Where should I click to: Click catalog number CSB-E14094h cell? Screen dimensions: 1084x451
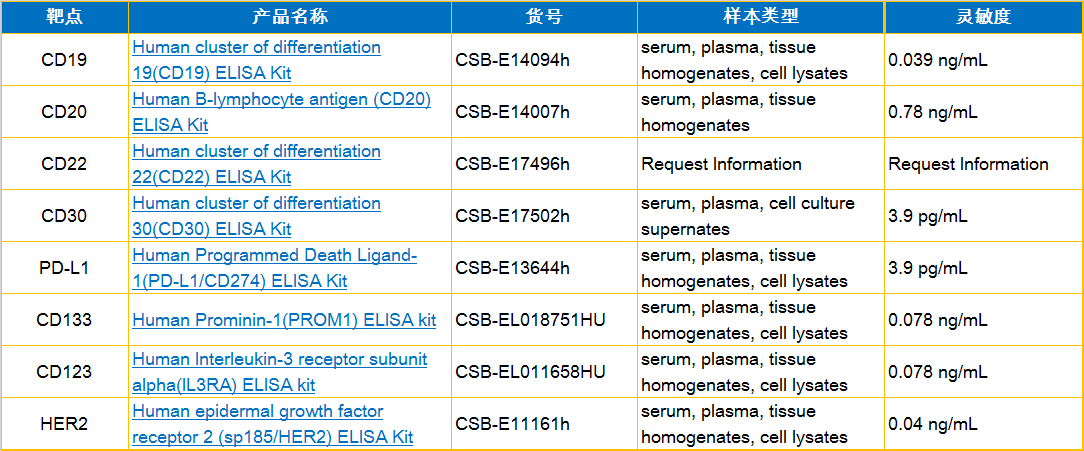pos(512,60)
